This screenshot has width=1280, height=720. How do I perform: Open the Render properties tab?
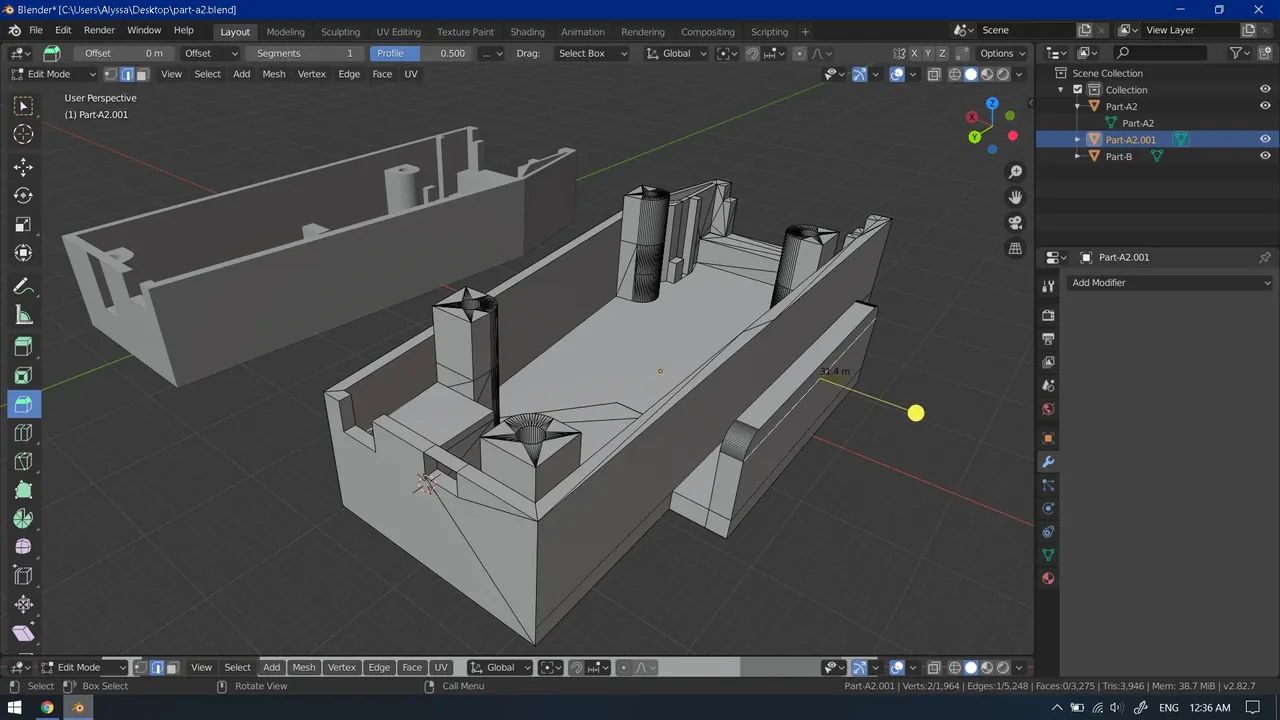1048,315
